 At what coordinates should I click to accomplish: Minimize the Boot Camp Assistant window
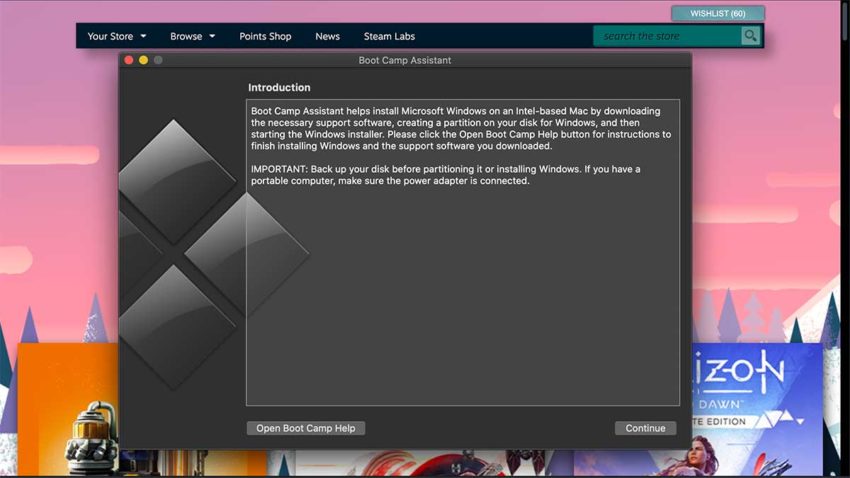(x=143, y=60)
